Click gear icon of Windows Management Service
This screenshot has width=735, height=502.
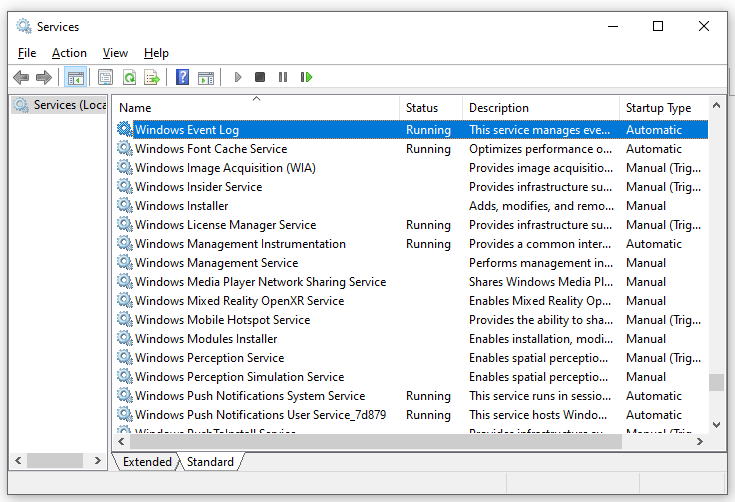tap(125, 262)
